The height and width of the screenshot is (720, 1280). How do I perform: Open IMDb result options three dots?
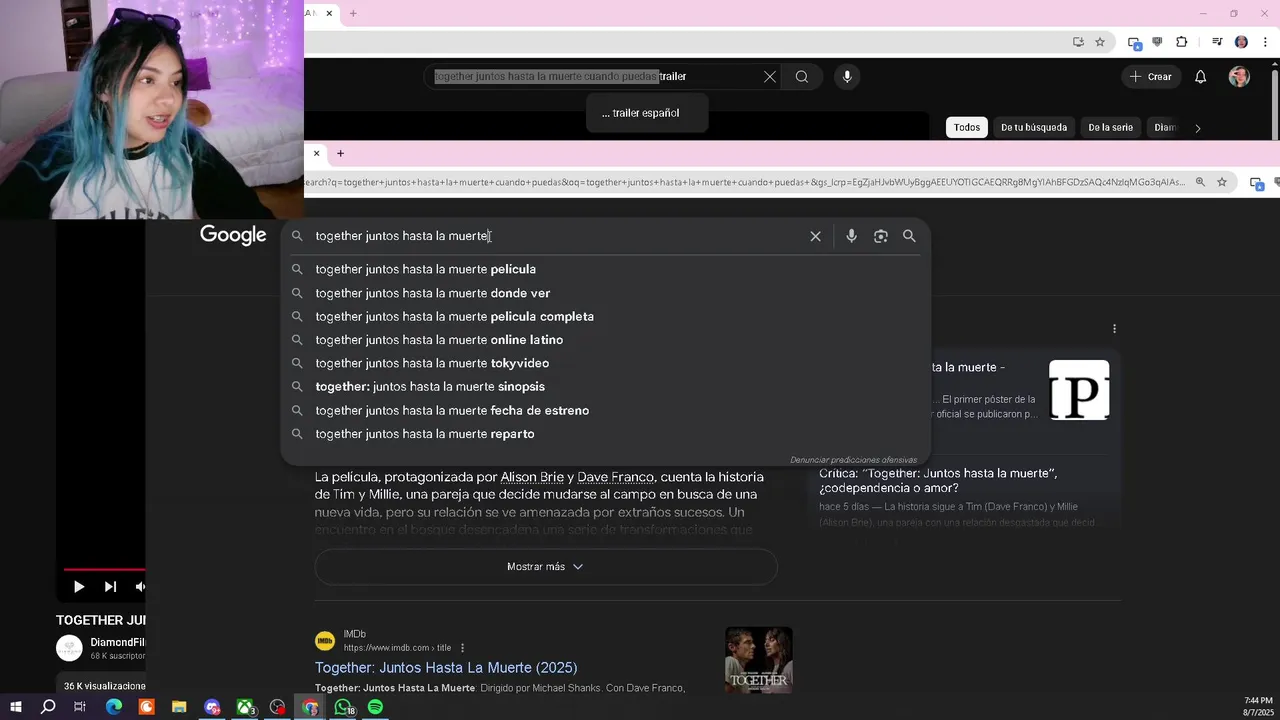[x=462, y=648]
